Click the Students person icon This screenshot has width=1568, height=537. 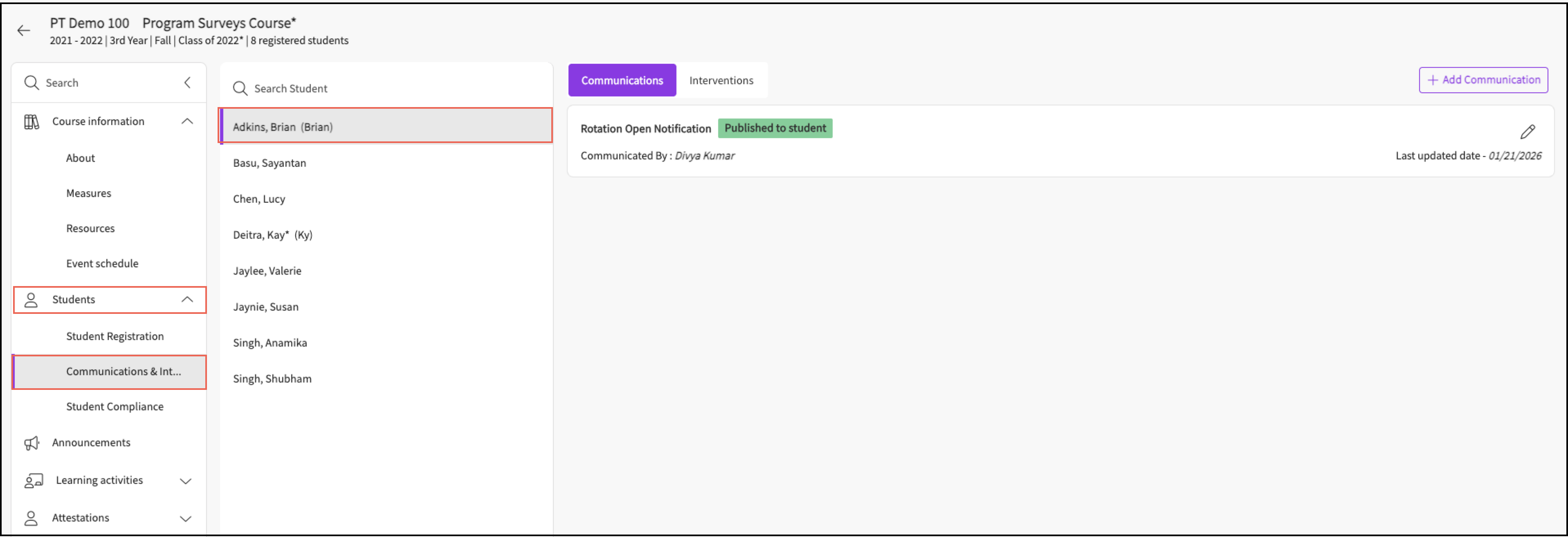[31, 300]
